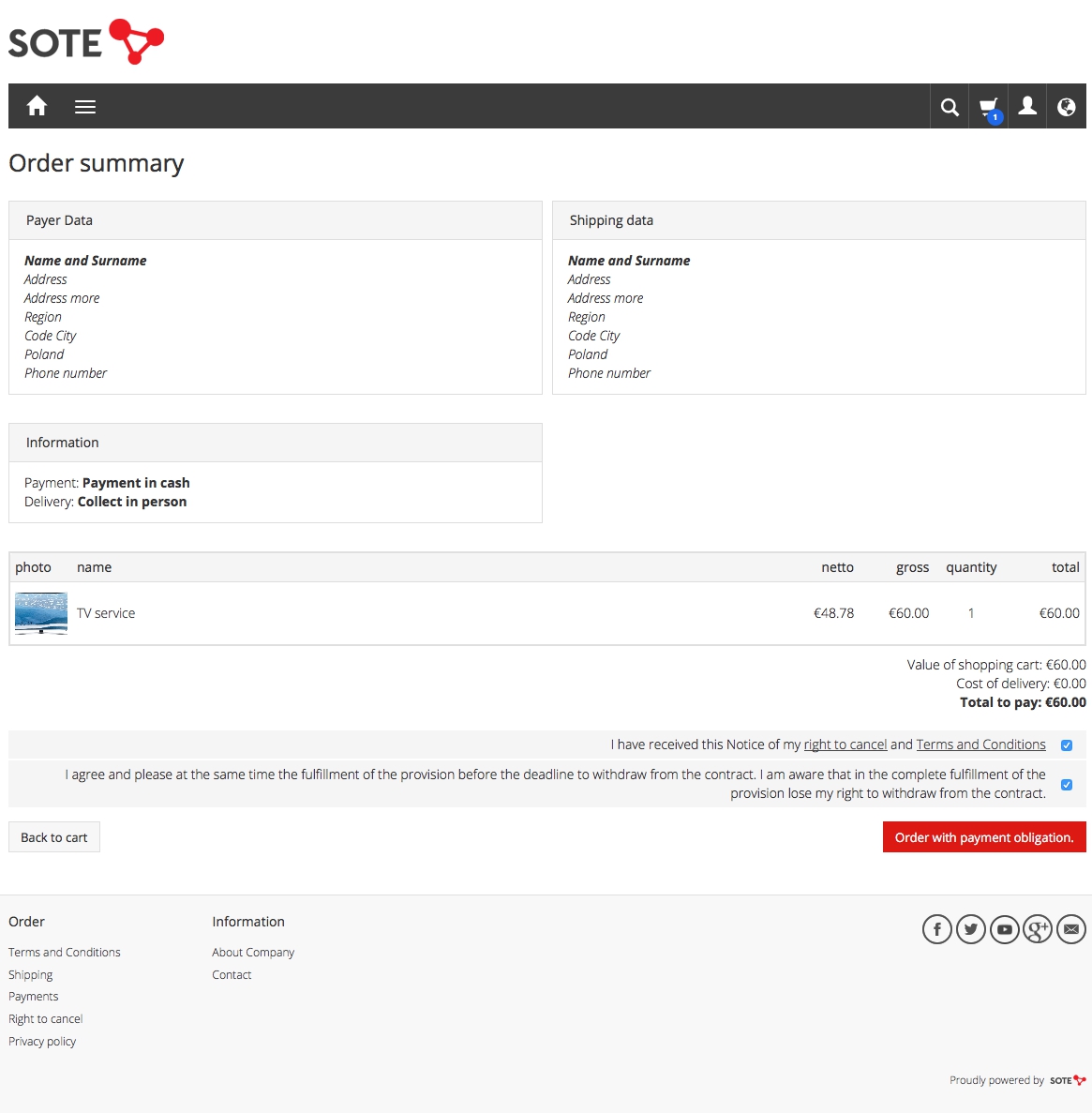Open footer Right to cancel link

tap(45, 1018)
